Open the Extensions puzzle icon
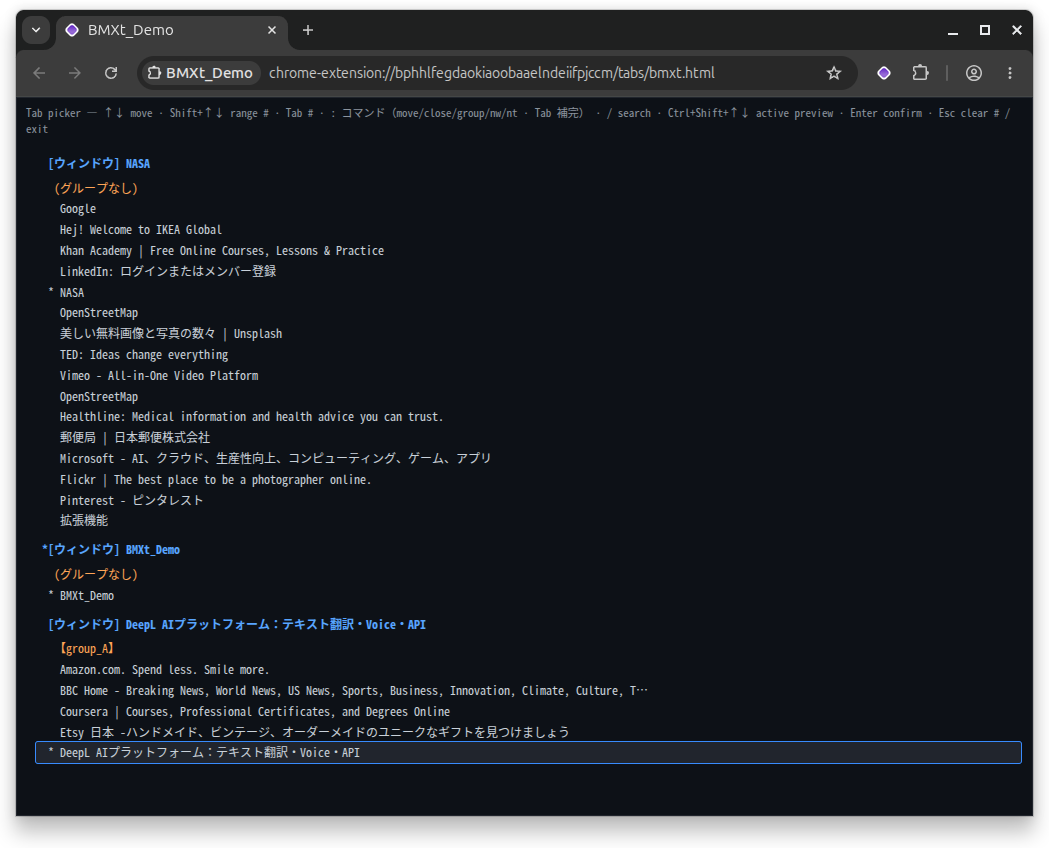This screenshot has height=848, width=1049. 921,73
